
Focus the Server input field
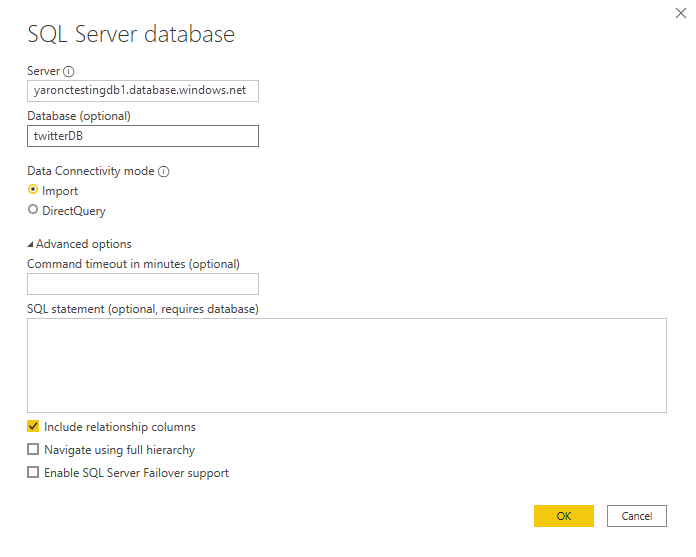(x=143, y=91)
